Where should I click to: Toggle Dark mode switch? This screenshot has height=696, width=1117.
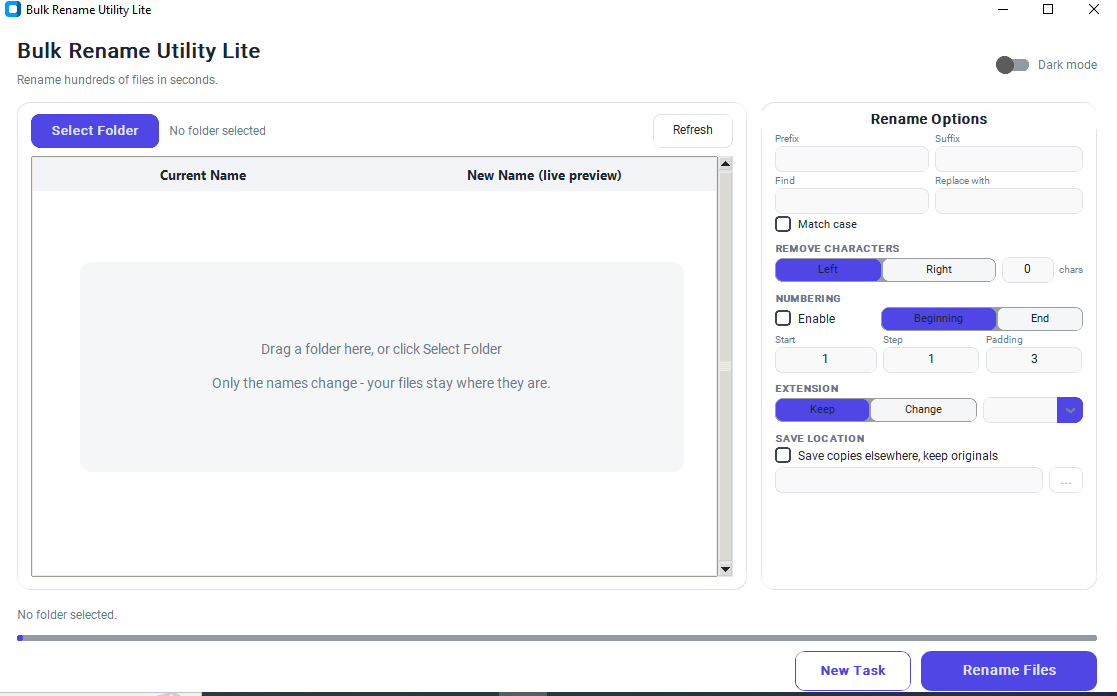pyautogui.click(x=1012, y=65)
